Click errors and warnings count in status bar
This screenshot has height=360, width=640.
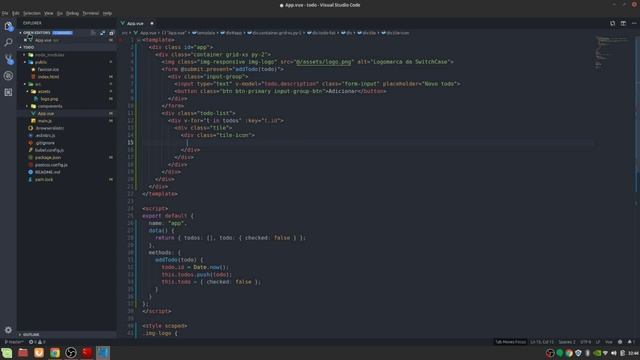click(x=37, y=342)
